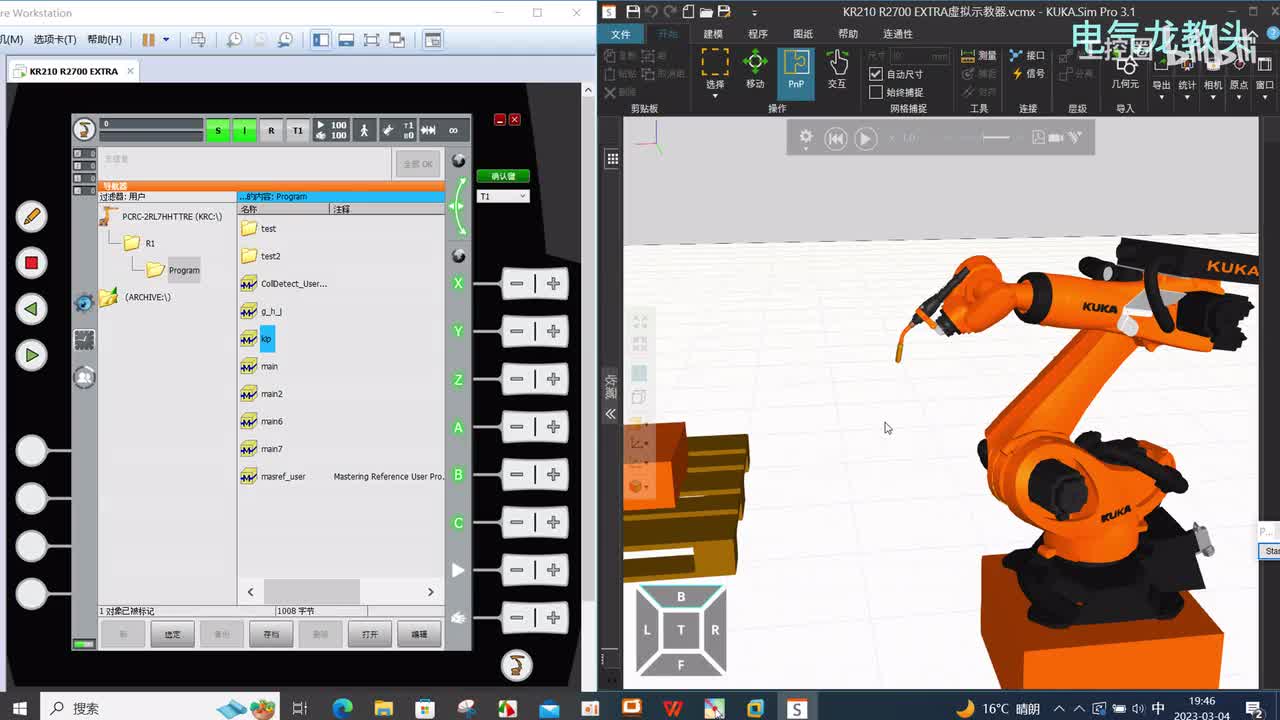Click the 编辑 (Edit) button on pendant
The width and height of the screenshot is (1280, 720).
click(419, 634)
